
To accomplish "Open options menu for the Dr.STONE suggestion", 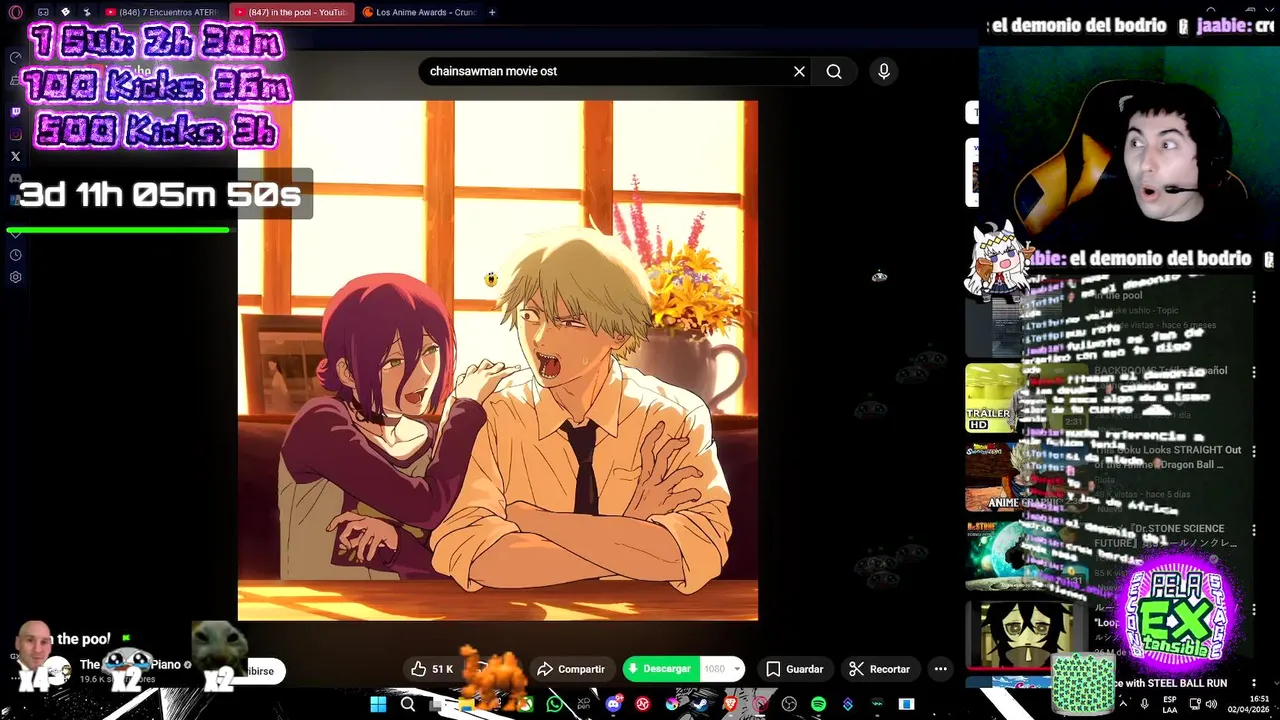I will [x=1253, y=532].
